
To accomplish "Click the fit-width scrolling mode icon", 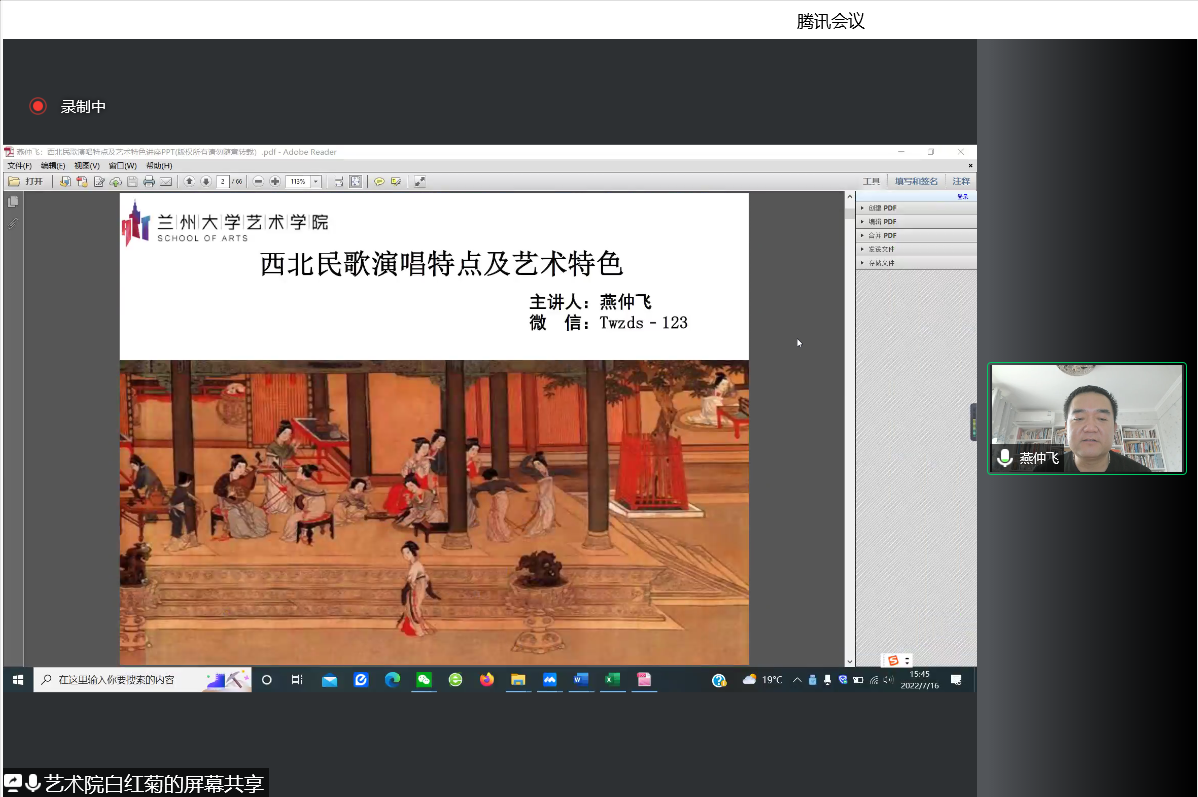I will coord(338,182).
